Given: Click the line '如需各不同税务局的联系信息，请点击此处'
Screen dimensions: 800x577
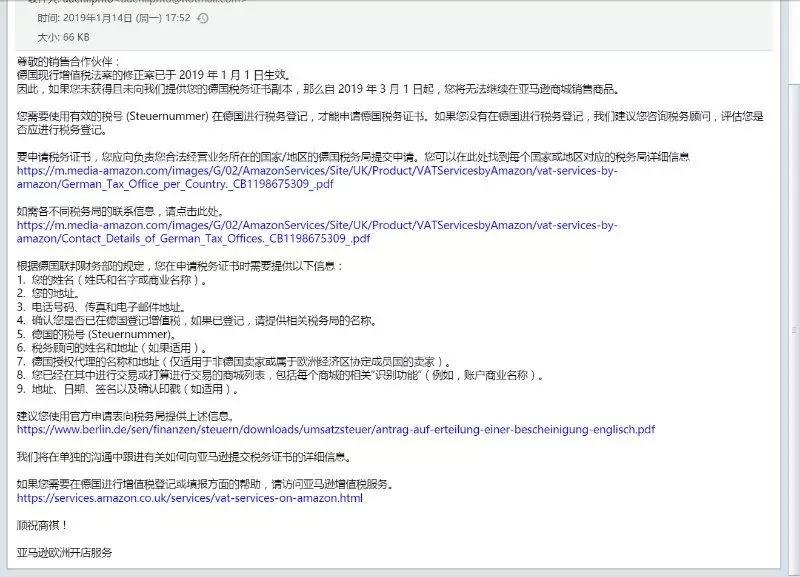Looking at the screenshot, I should (x=120, y=212).
